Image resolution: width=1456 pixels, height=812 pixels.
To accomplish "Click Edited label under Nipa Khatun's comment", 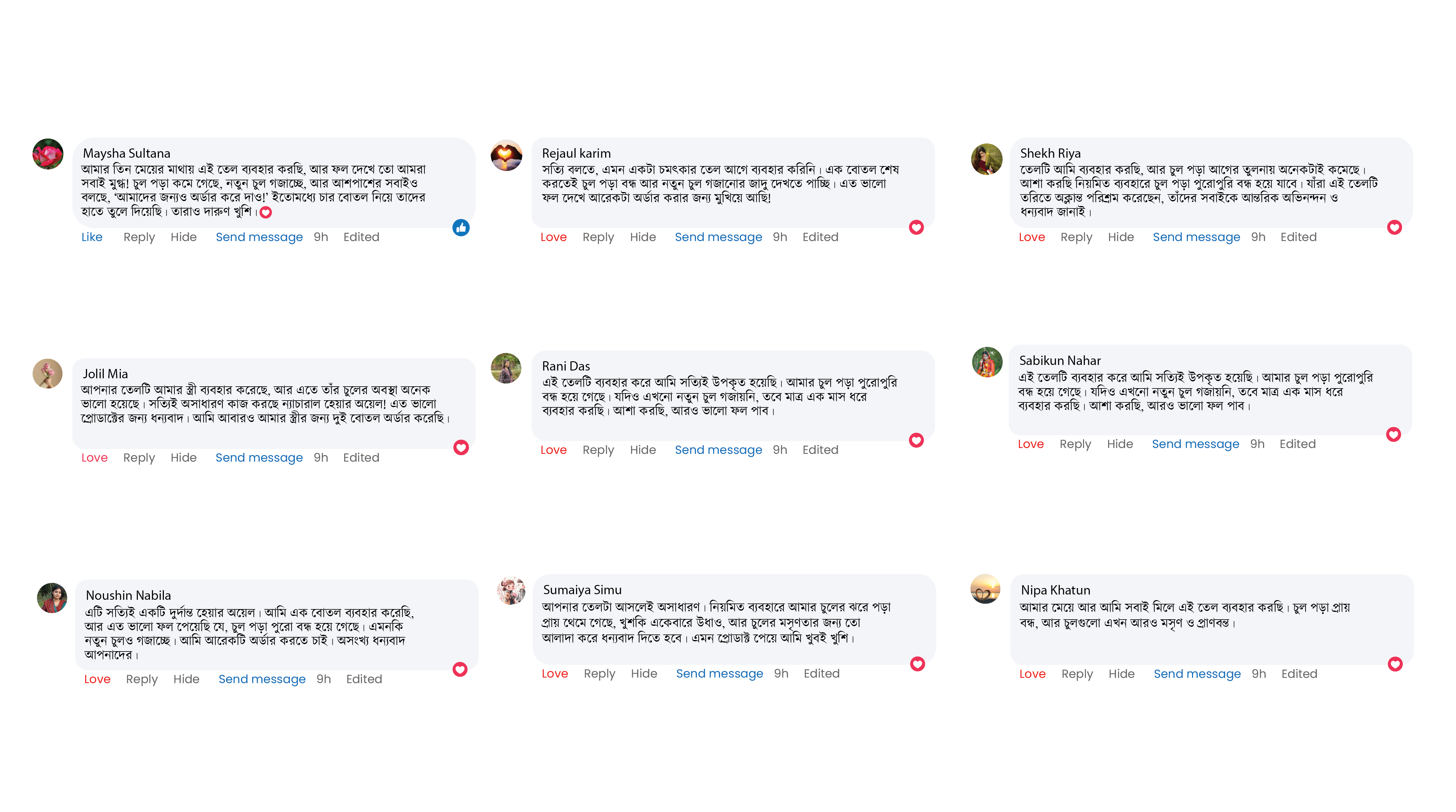I will [1299, 674].
